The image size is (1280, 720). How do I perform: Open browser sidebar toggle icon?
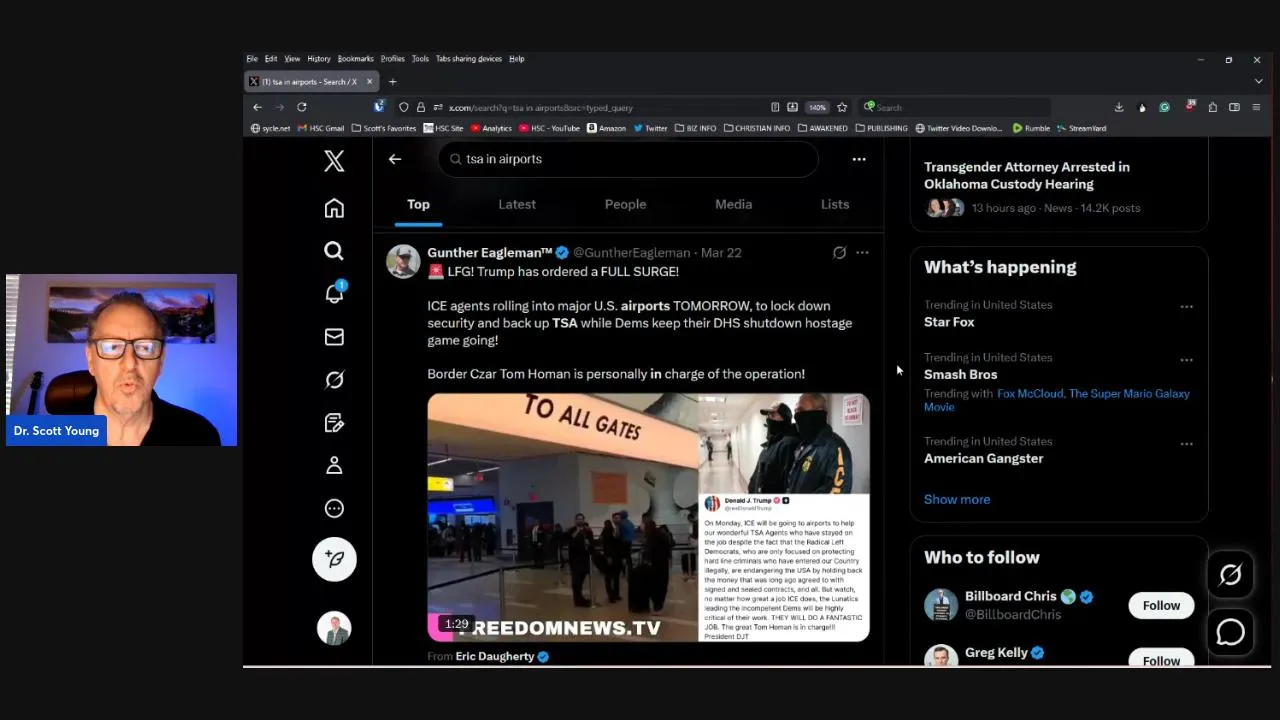(1234, 107)
